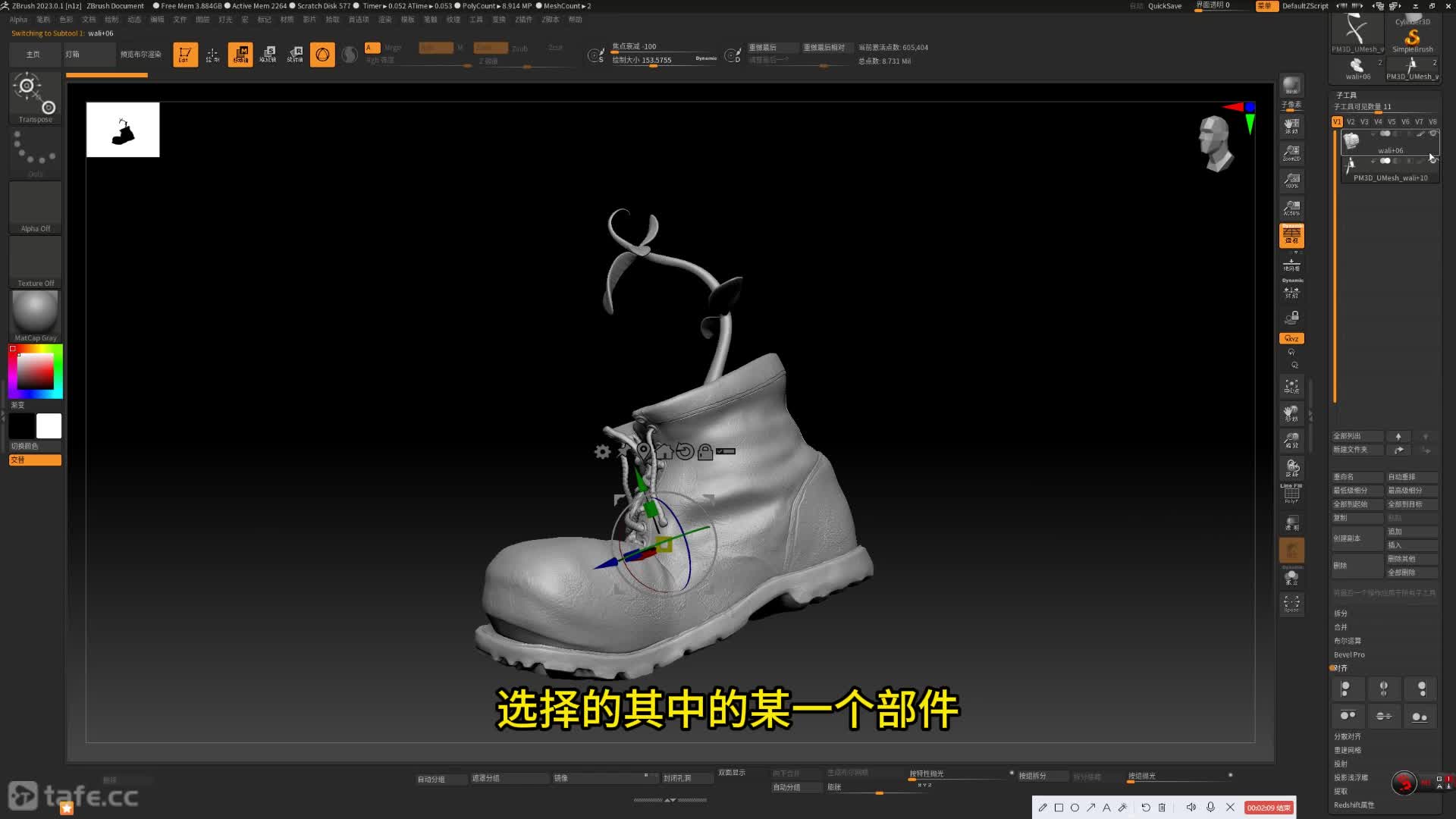The image size is (1456, 819).
Task: Open the Transpose brush thumbnail
Action: click(x=36, y=98)
